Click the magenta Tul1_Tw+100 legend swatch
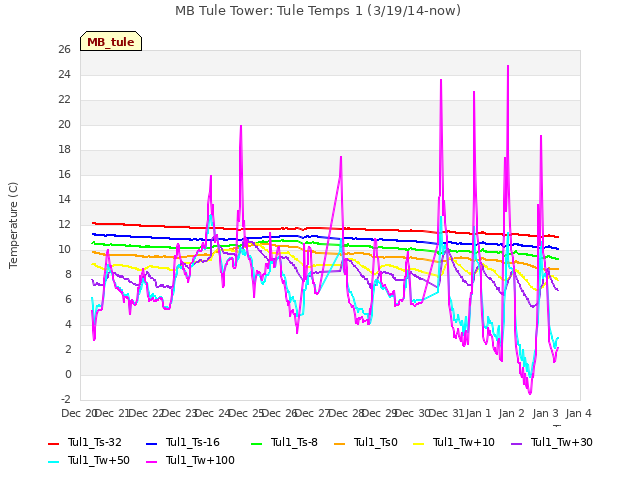640x480 pixels. (151, 461)
